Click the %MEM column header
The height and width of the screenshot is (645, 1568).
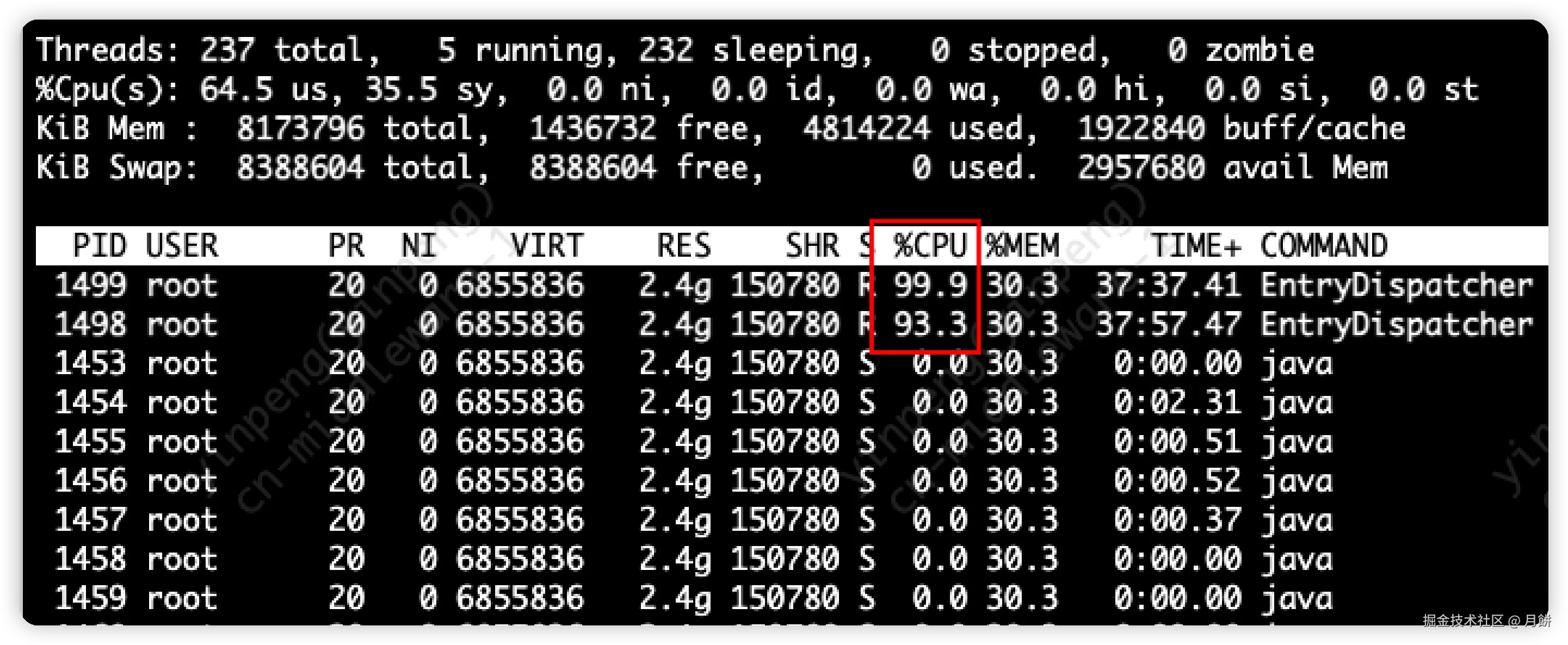tap(1022, 246)
